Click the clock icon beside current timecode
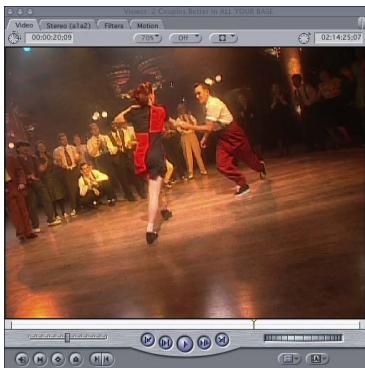 (304, 38)
